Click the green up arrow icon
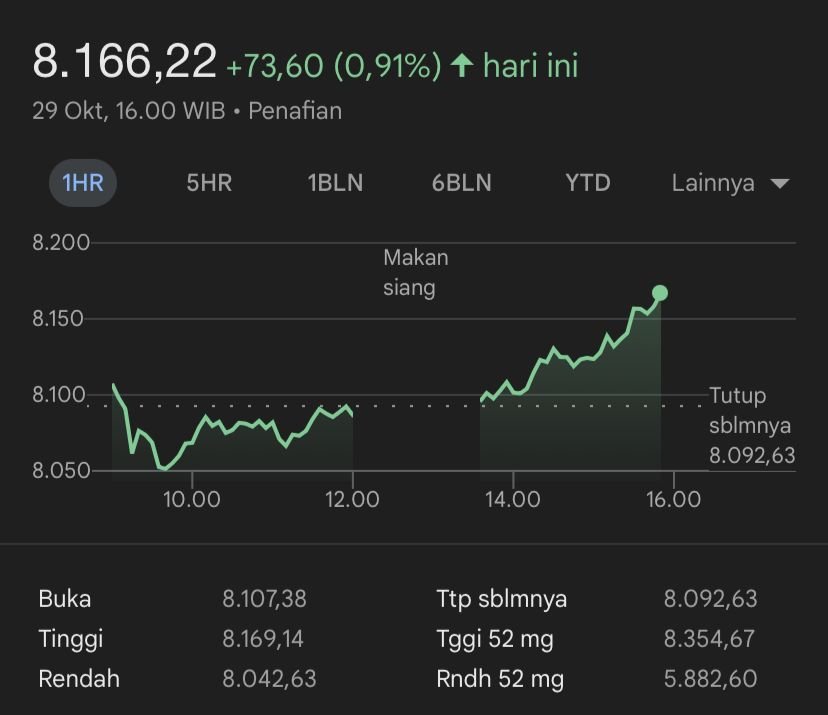 pos(461,66)
